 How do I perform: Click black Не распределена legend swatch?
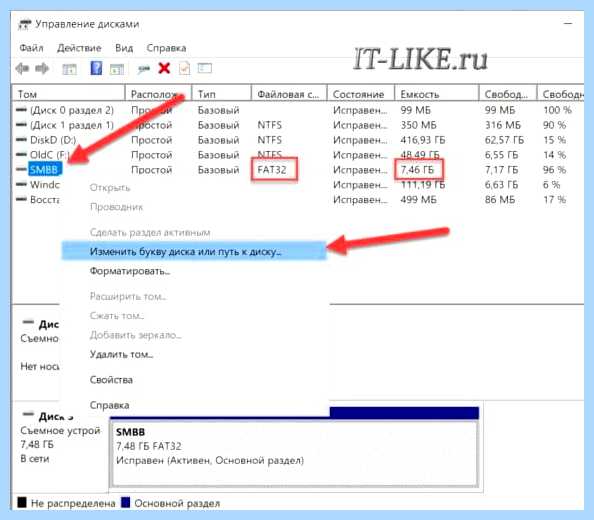[x=22, y=503]
